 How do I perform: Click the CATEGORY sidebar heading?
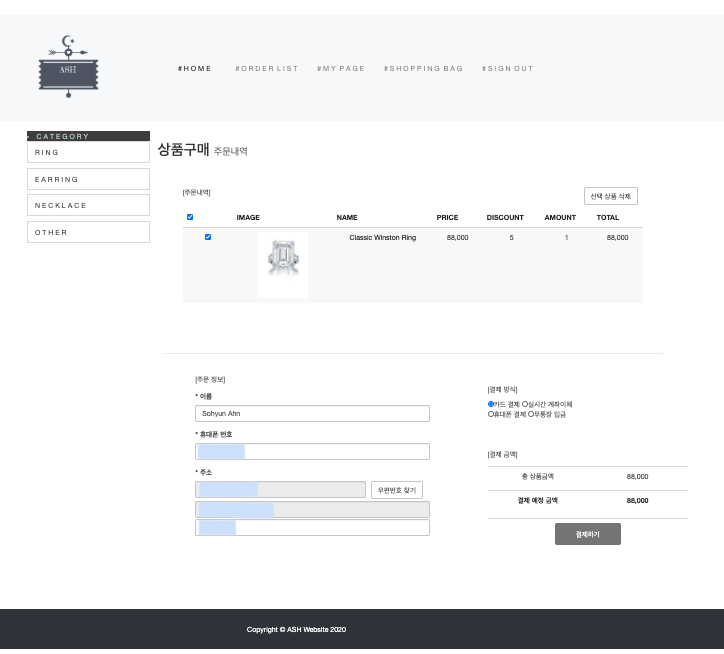pos(88,136)
